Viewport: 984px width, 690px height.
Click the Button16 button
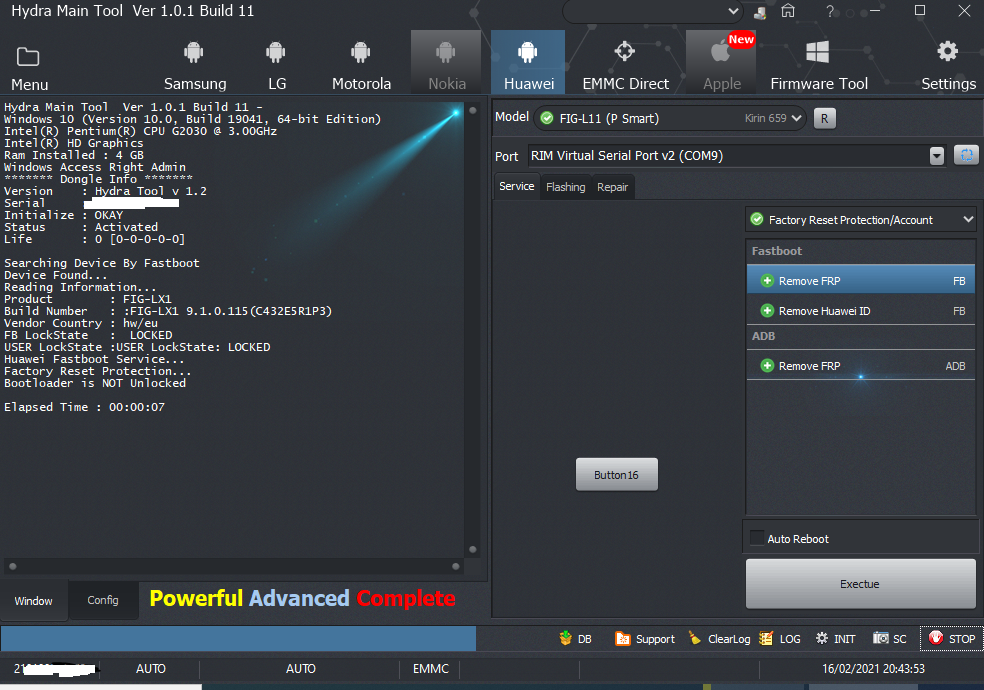coord(617,474)
